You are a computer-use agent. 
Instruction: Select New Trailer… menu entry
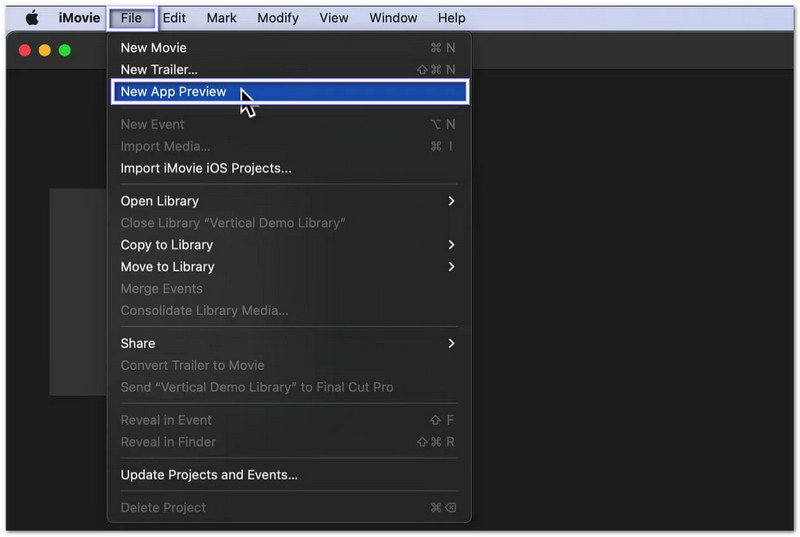pos(159,70)
